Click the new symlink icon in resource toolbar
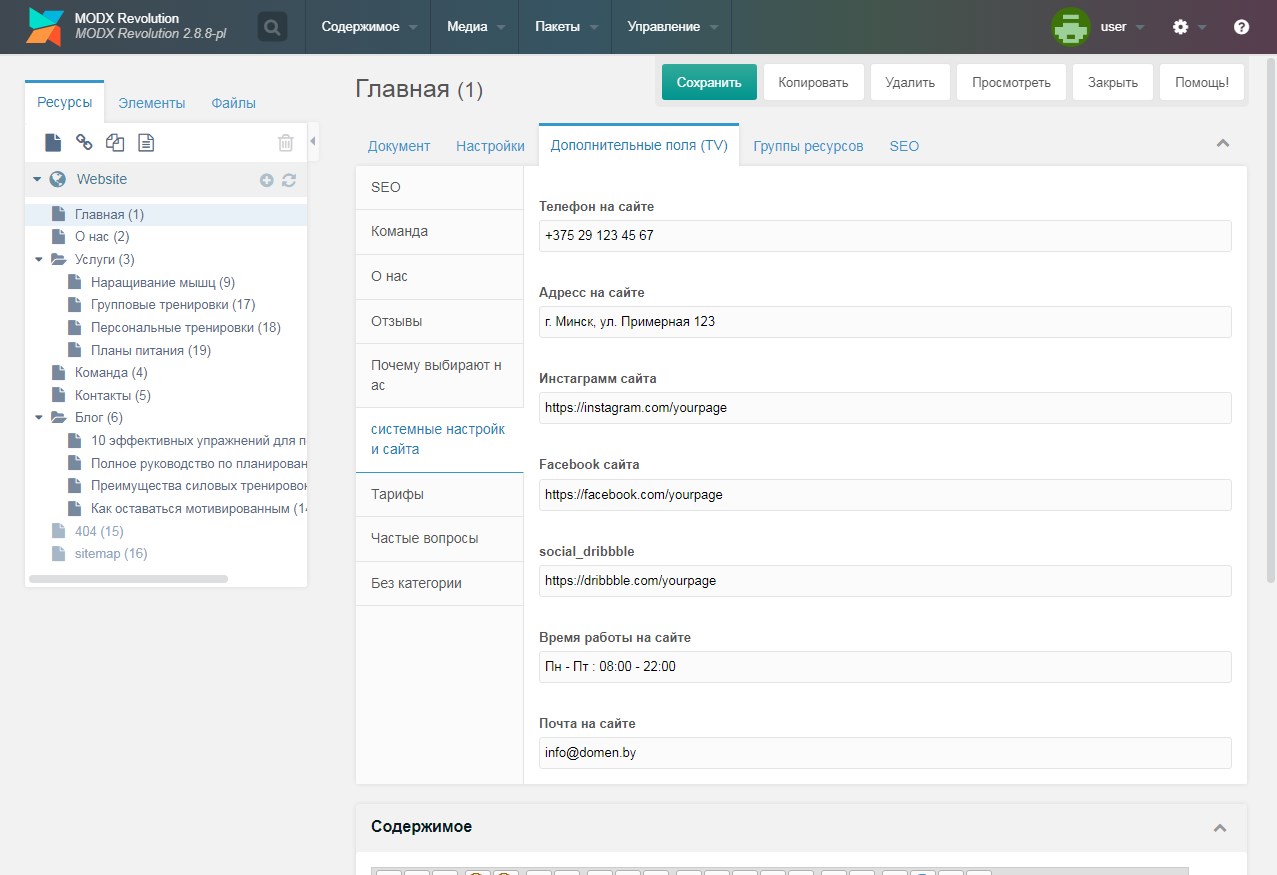1277x875 pixels. pyautogui.click(x=115, y=143)
